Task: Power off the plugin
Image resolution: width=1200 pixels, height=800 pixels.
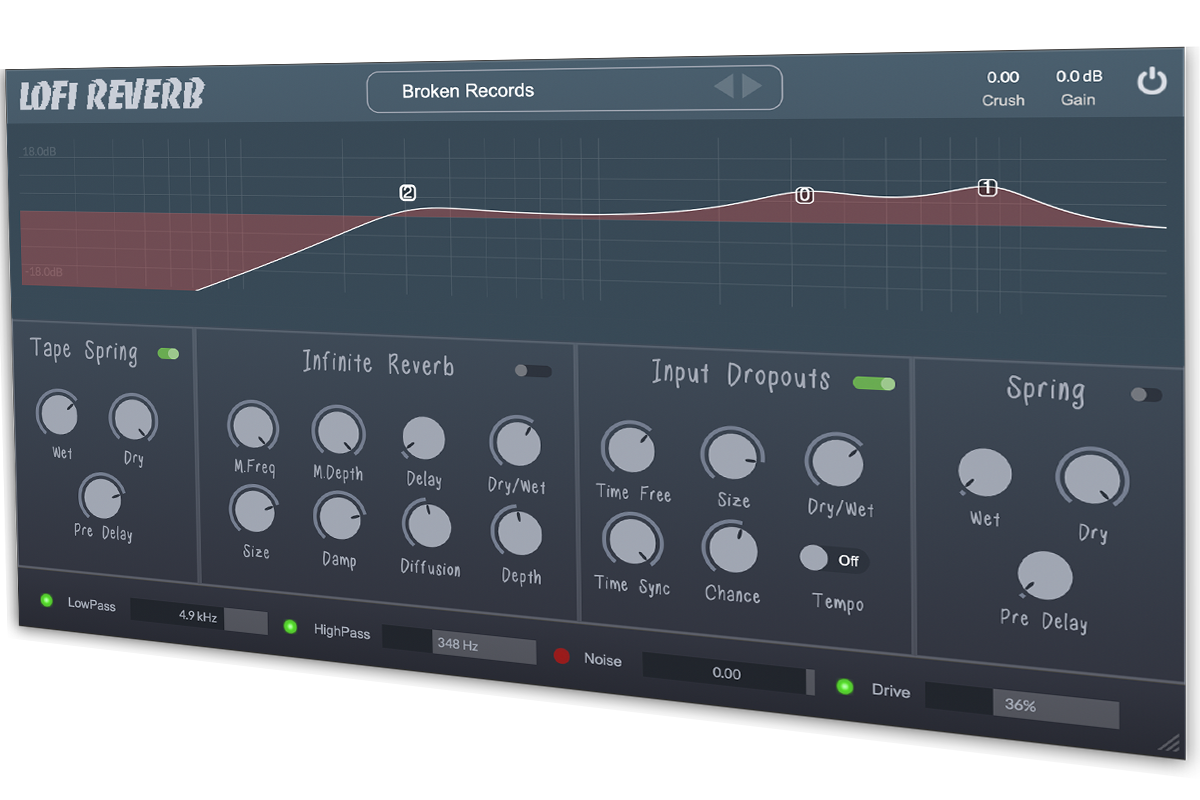Action: tap(1152, 83)
